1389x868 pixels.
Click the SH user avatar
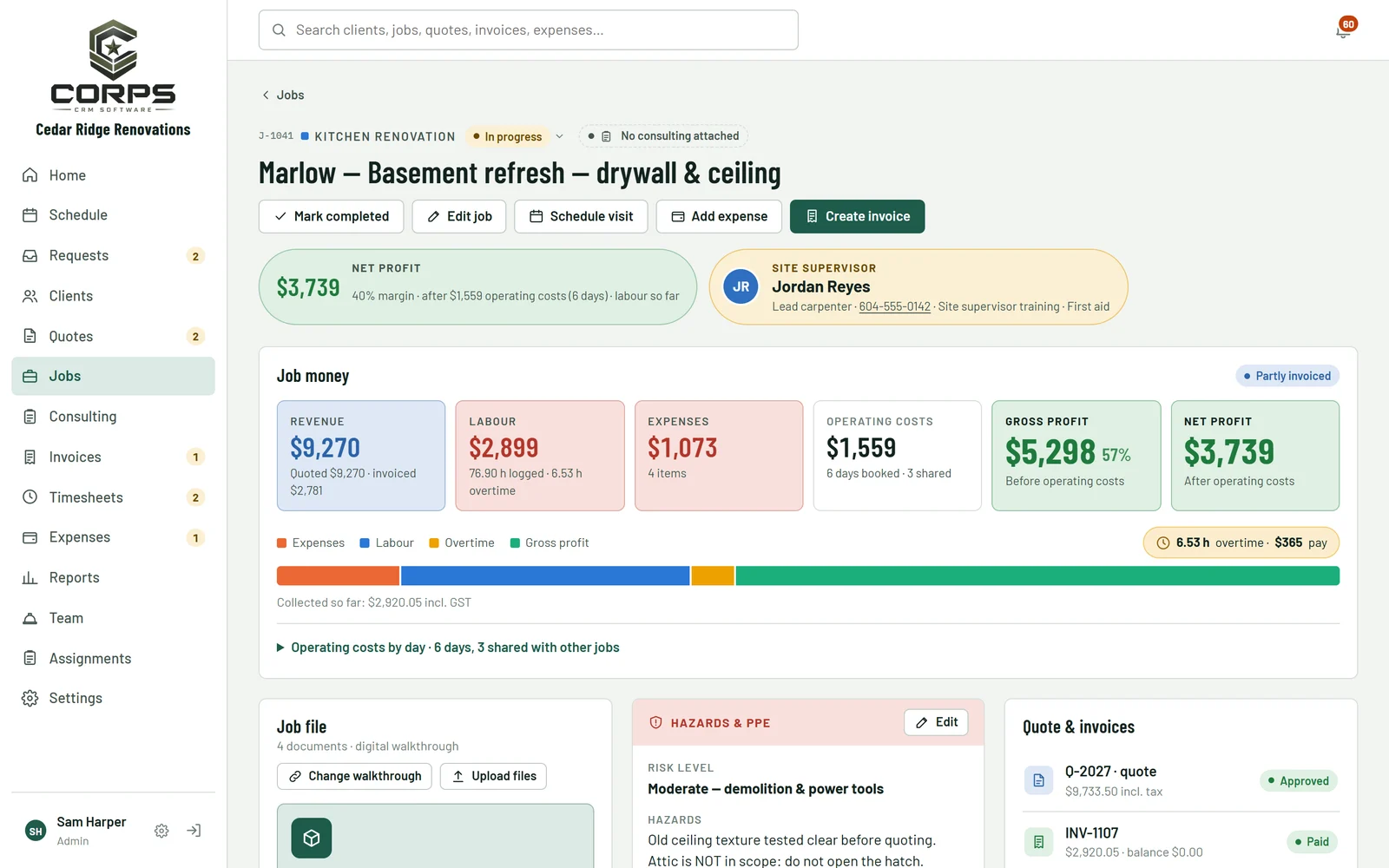click(x=36, y=831)
